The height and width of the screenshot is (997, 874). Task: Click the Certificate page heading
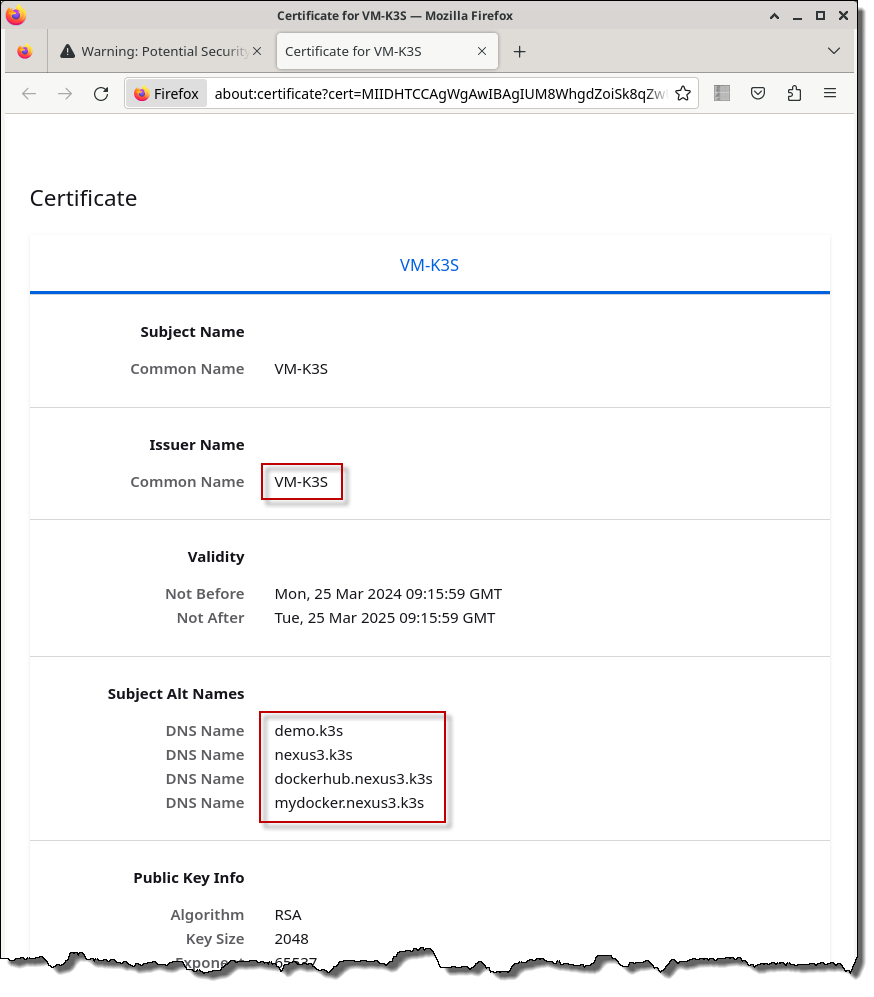83,198
